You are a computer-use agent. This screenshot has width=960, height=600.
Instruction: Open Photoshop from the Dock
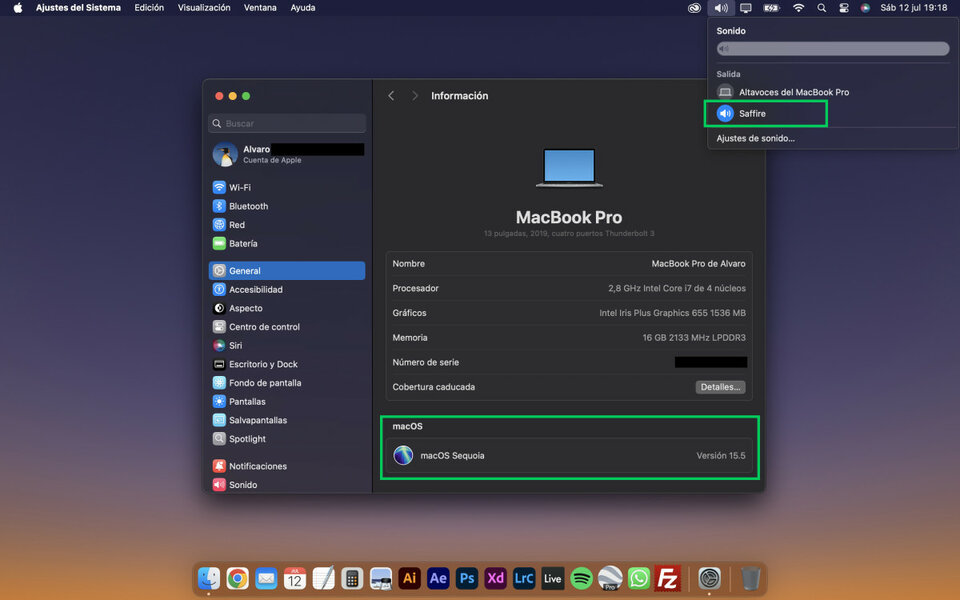point(466,578)
